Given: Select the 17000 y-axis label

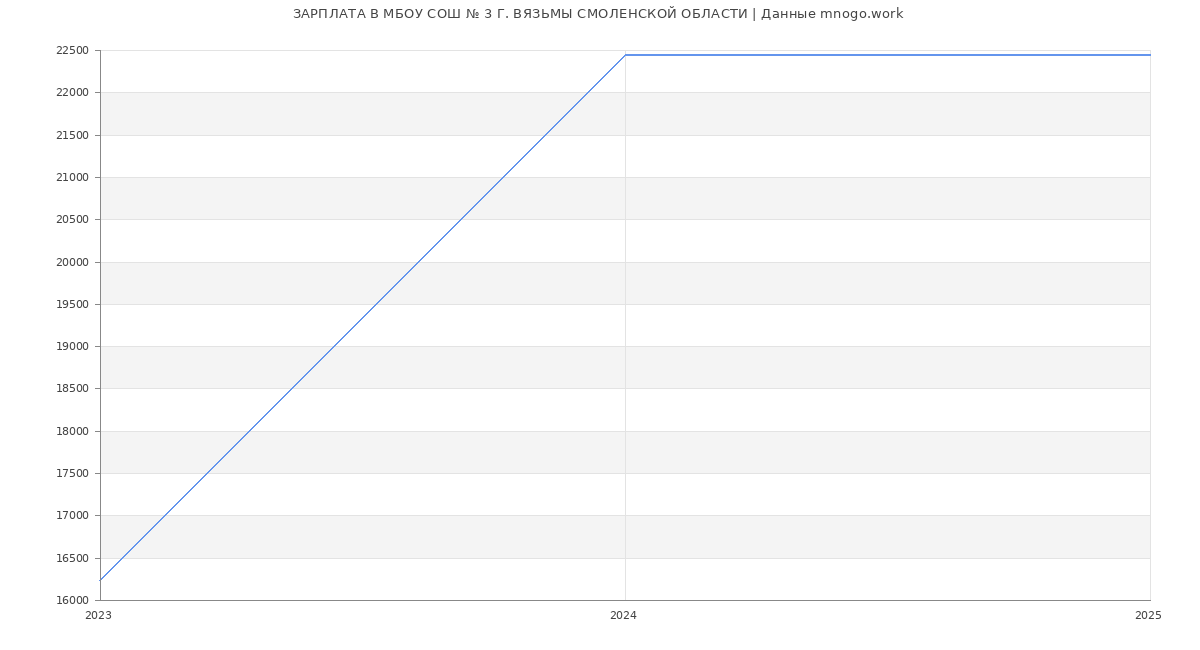Looking at the screenshot, I should pos(72,516).
